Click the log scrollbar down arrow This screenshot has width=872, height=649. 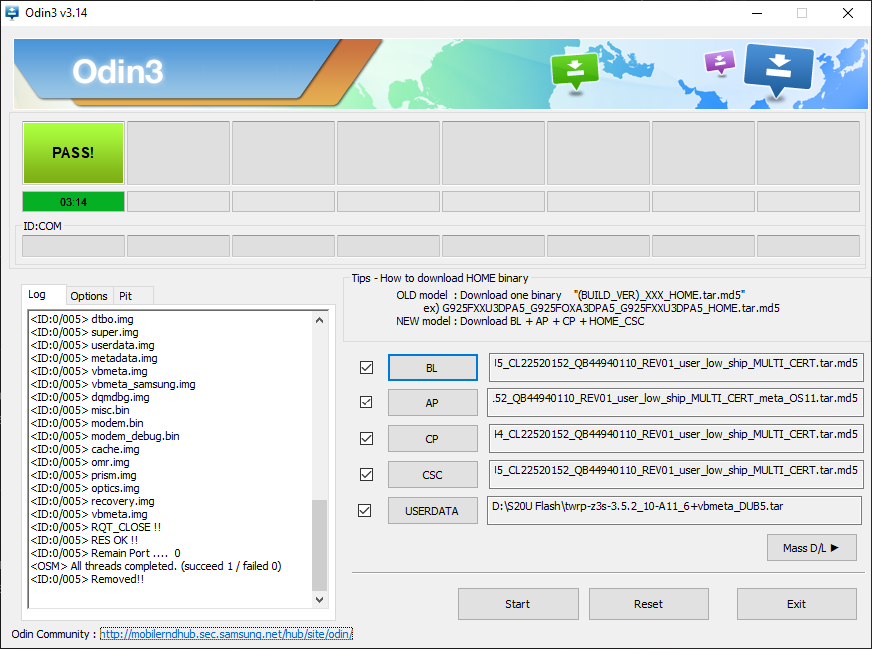(x=319, y=600)
